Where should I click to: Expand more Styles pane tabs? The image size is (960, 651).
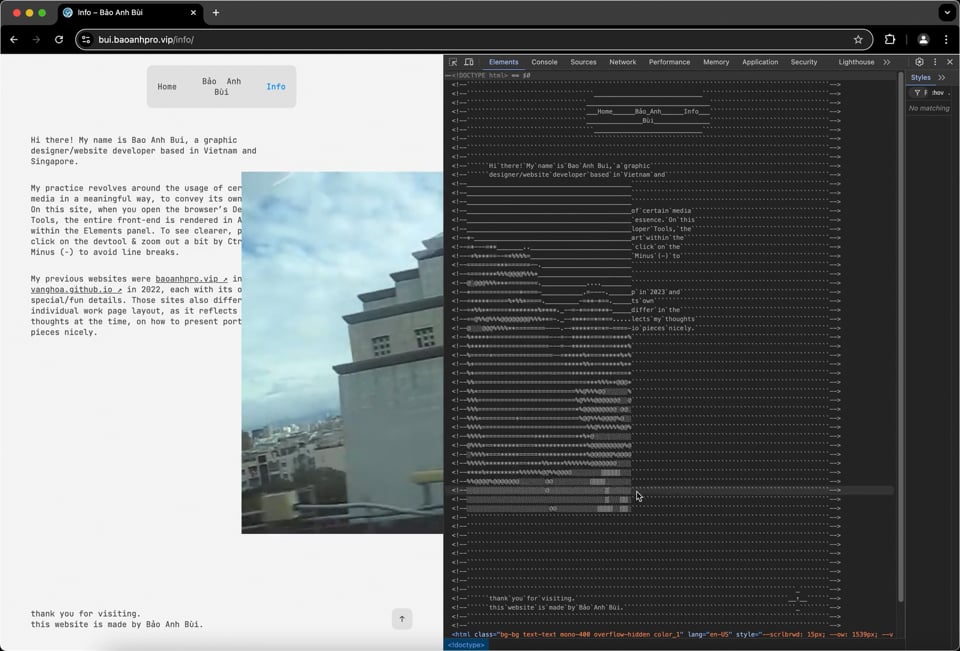point(942,77)
